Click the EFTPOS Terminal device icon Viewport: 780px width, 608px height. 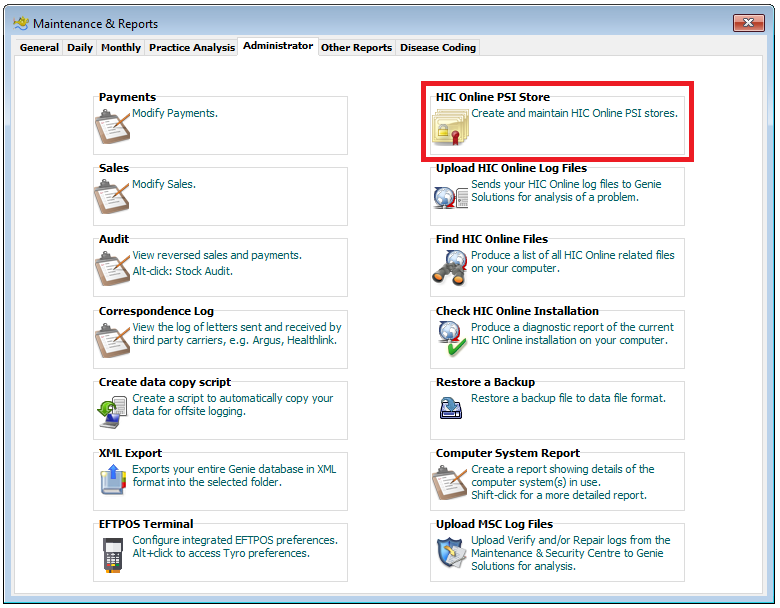[113, 552]
